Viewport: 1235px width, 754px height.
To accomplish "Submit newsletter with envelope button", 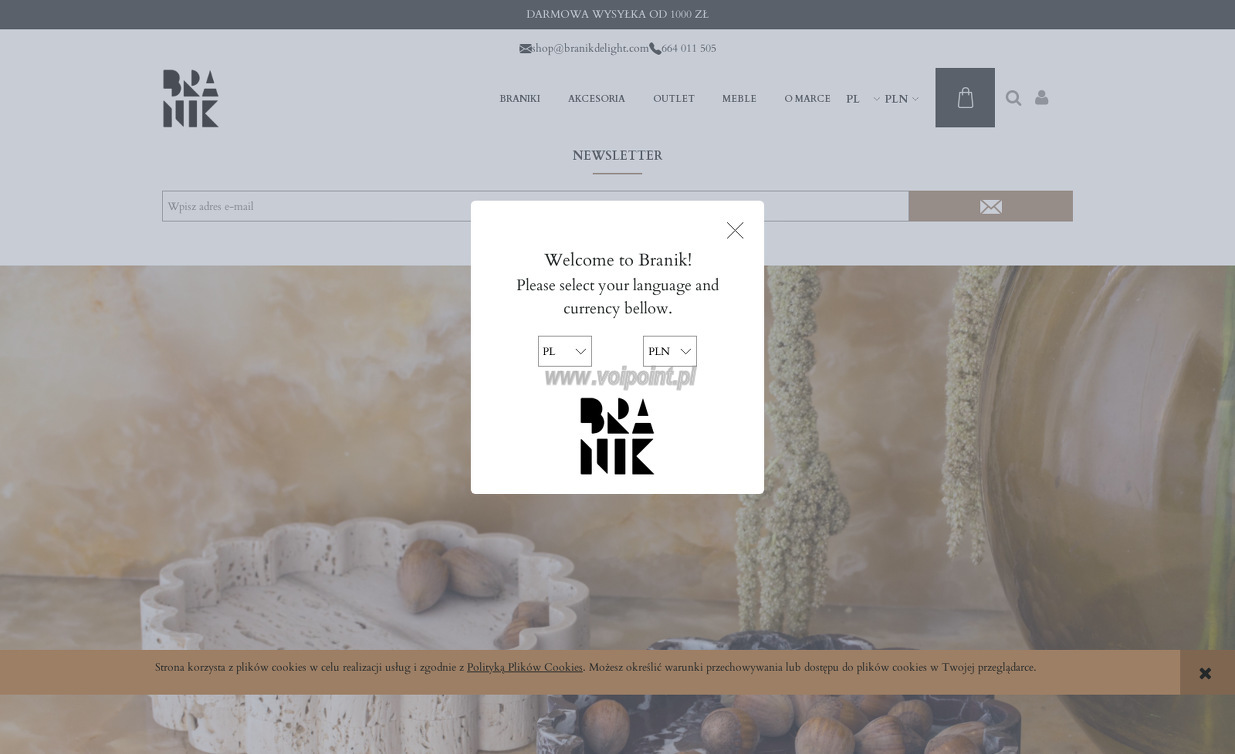I will [x=991, y=206].
